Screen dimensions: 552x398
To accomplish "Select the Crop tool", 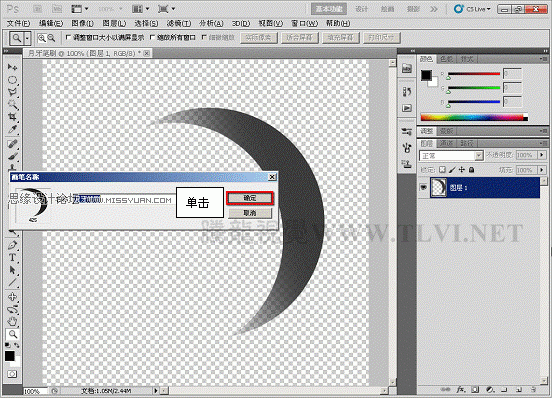I will (x=12, y=117).
